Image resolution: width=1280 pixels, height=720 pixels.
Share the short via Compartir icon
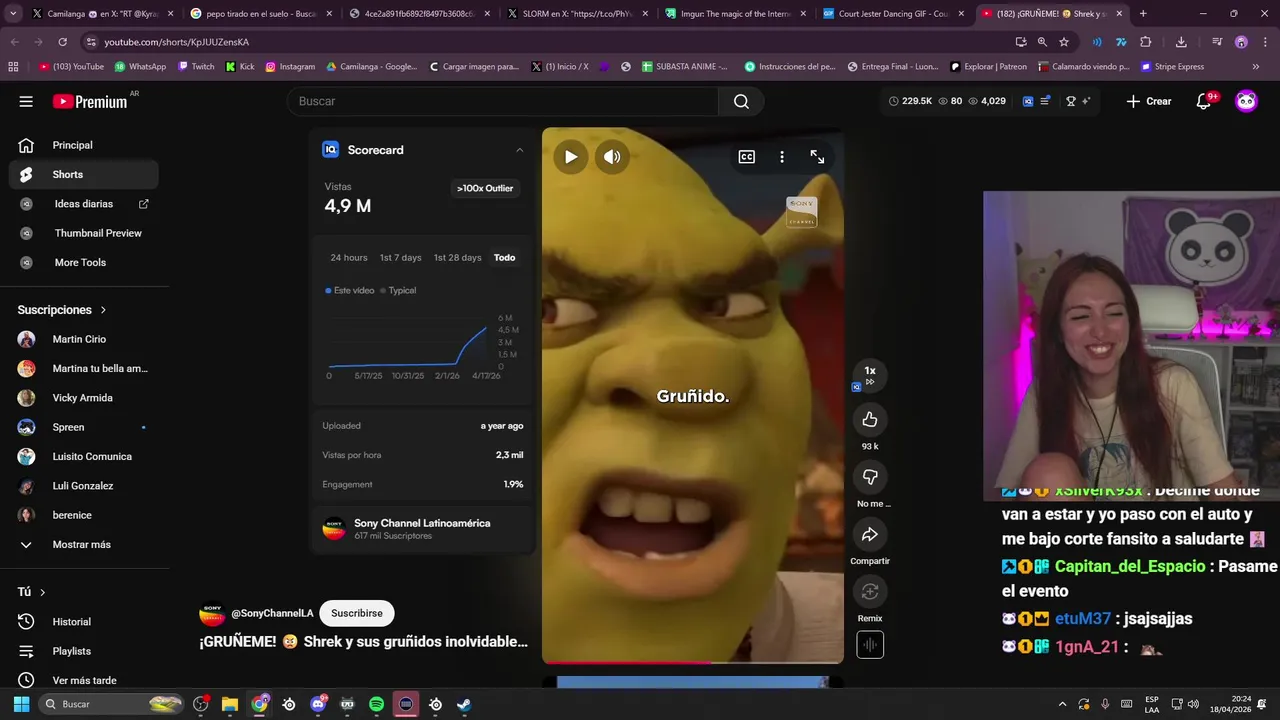pos(870,535)
